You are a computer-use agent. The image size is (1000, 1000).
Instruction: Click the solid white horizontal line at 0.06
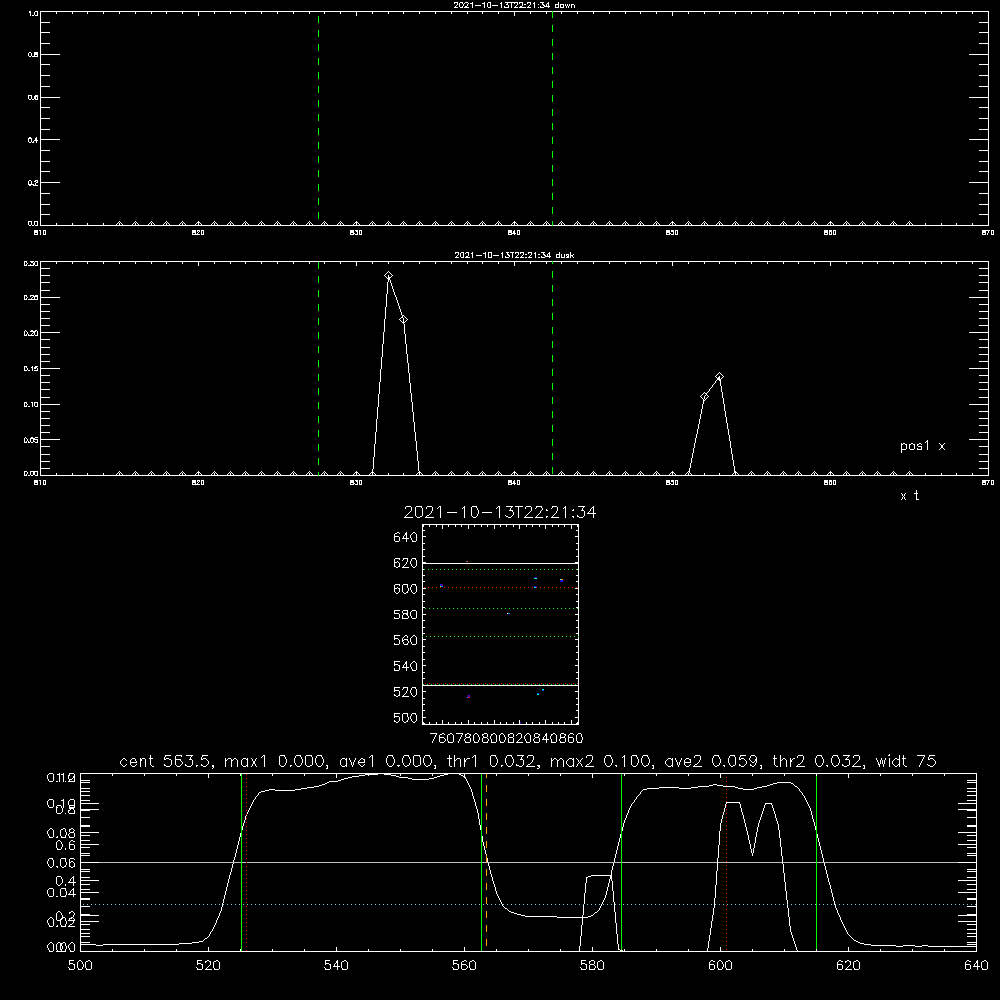pos(528,862)
